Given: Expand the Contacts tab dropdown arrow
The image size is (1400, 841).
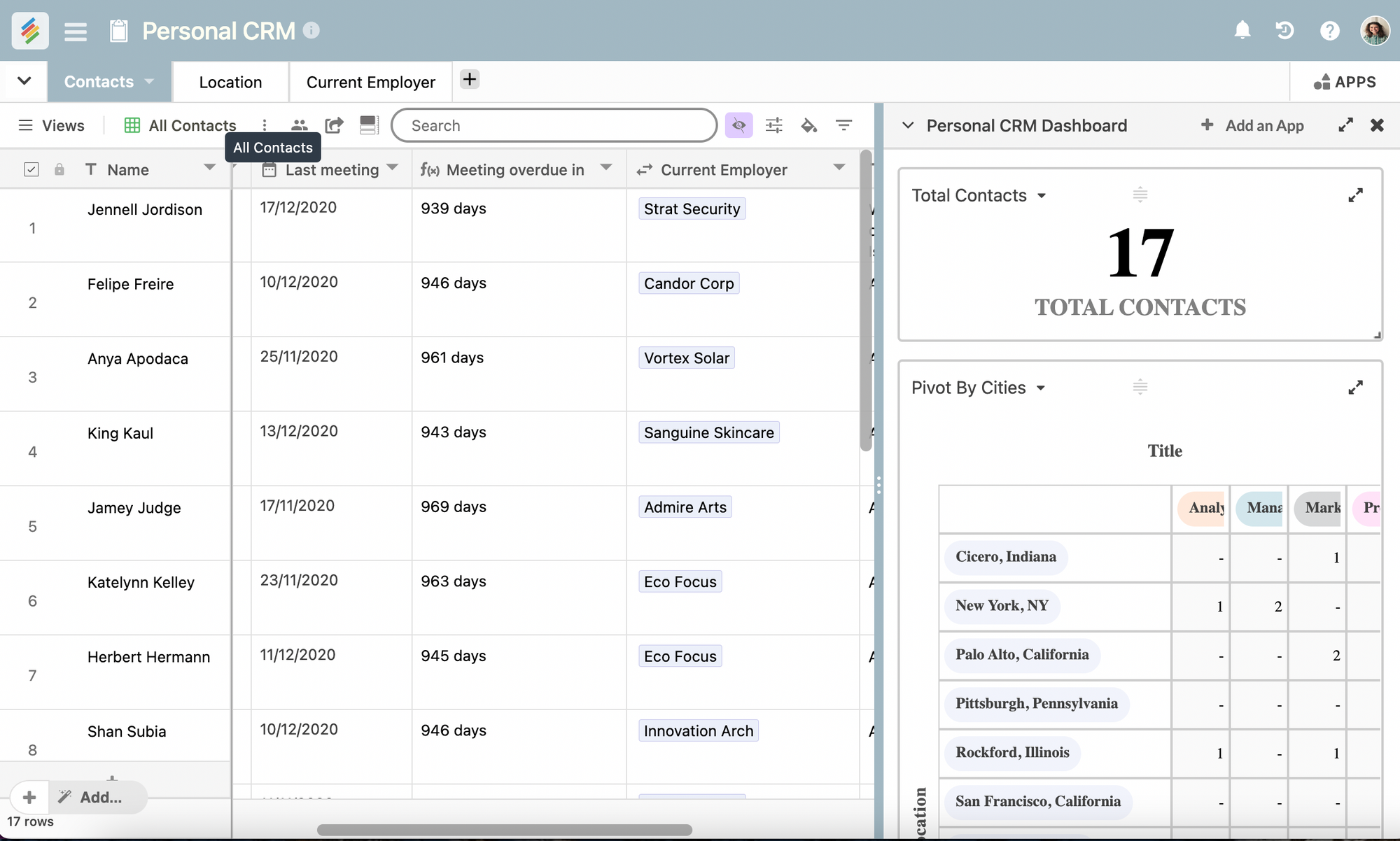Looking at the screenshot, I should (148, 81).
